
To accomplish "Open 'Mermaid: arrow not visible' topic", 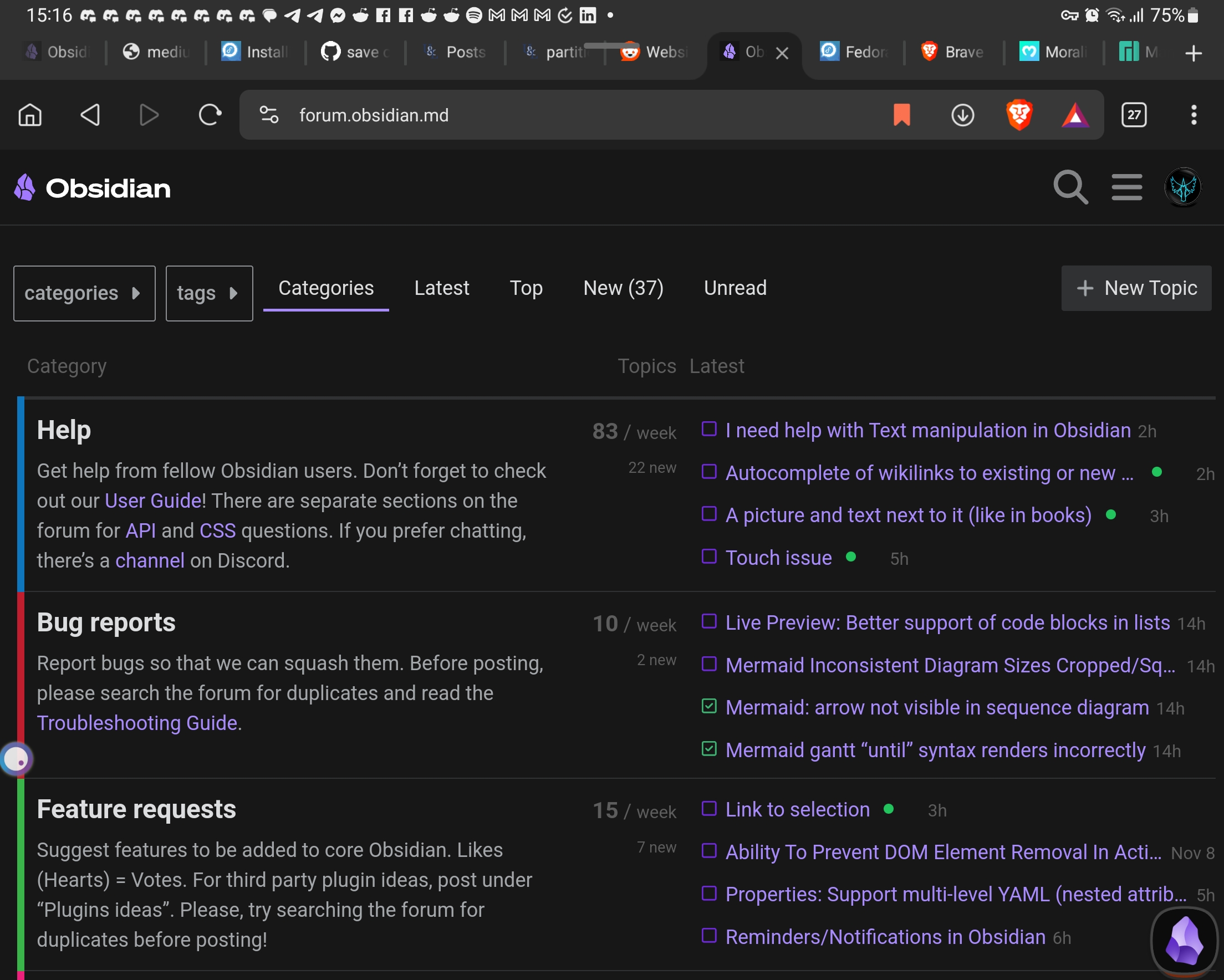I will [x=937, y=707].
